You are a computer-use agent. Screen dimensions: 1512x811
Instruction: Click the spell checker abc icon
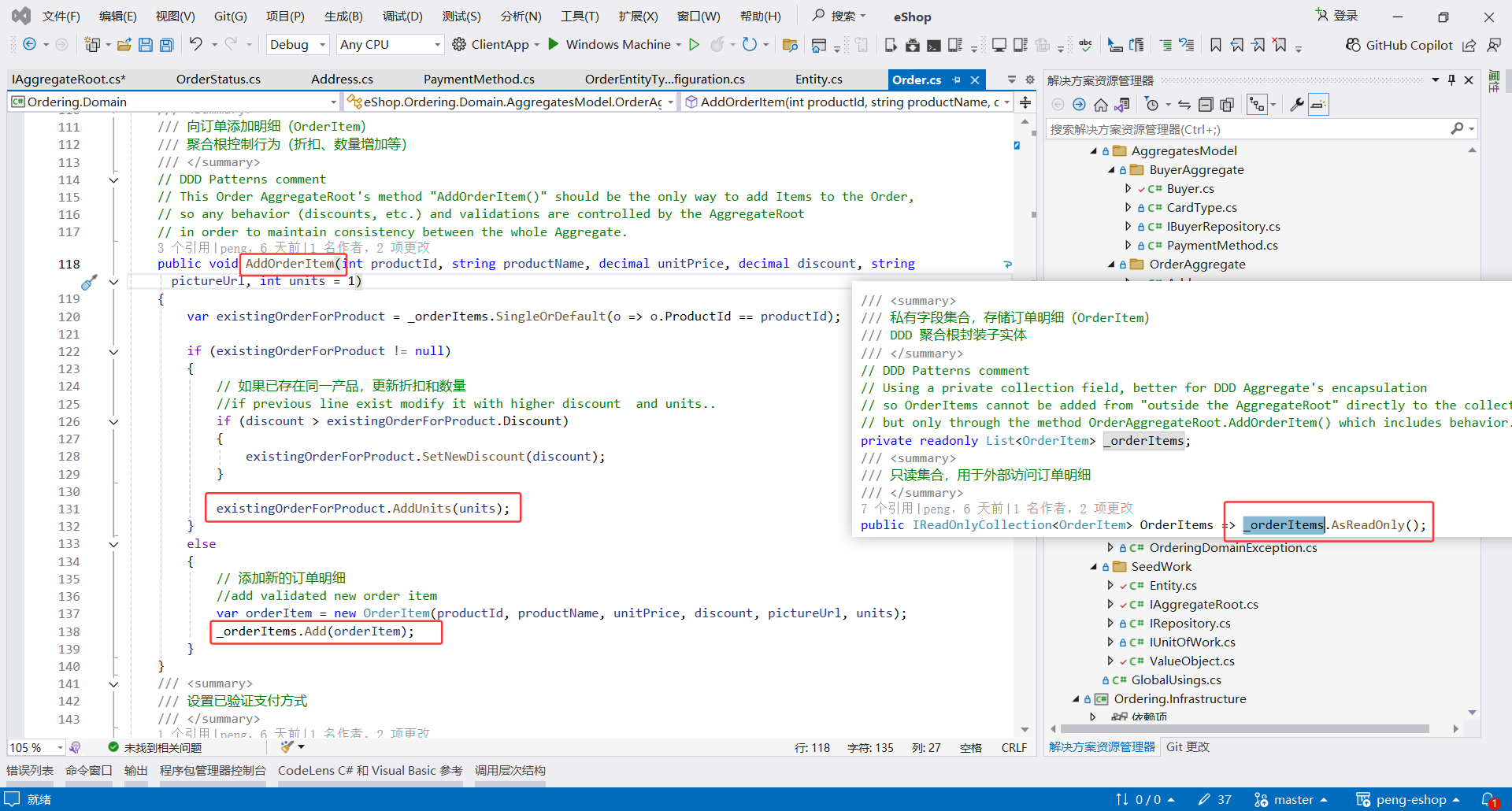pyautogui.click(x=1085, y=45)
